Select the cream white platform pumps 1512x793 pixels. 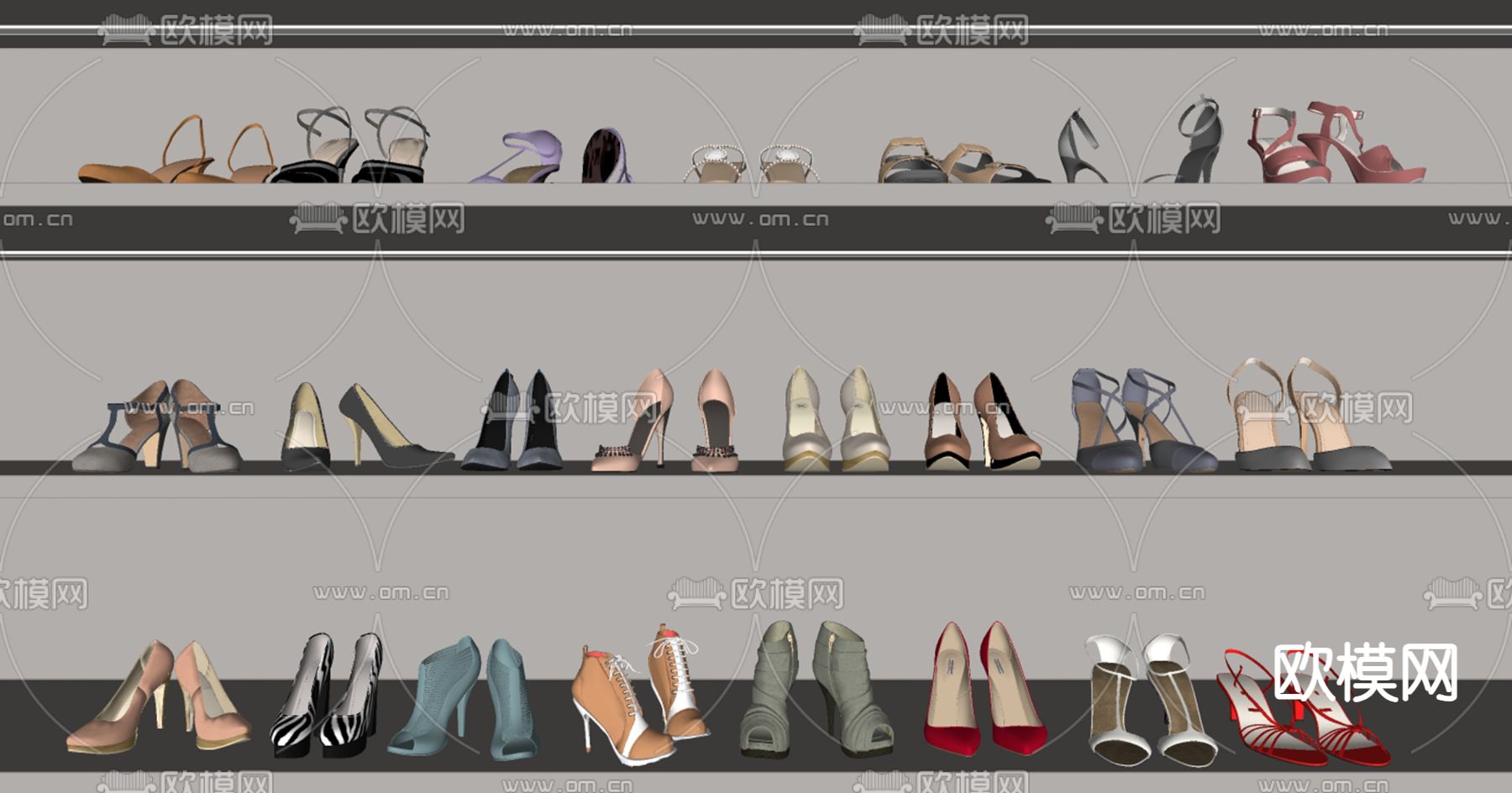(x=836, y=418)
